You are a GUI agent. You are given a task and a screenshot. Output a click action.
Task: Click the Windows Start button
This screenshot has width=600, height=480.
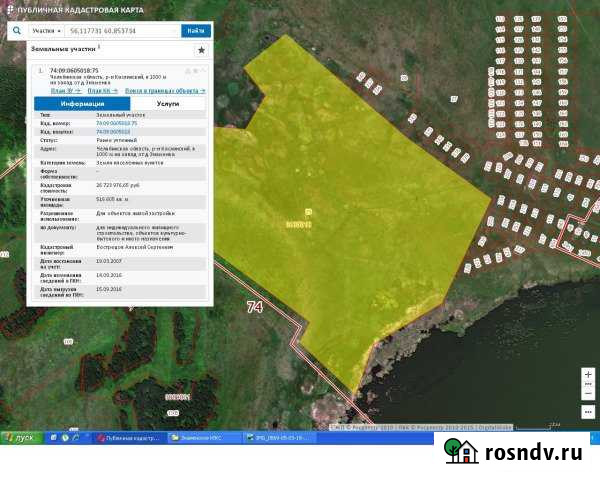[x=19, y=437]
